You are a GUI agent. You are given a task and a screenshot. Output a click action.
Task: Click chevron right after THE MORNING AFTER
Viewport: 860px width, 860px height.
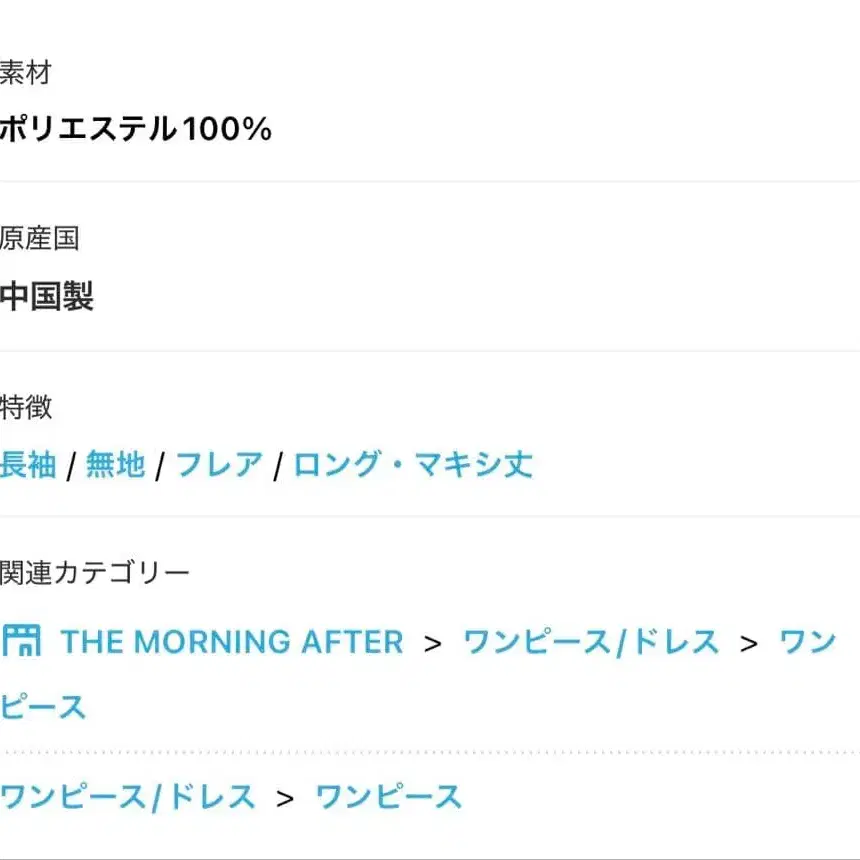[433, 643]
